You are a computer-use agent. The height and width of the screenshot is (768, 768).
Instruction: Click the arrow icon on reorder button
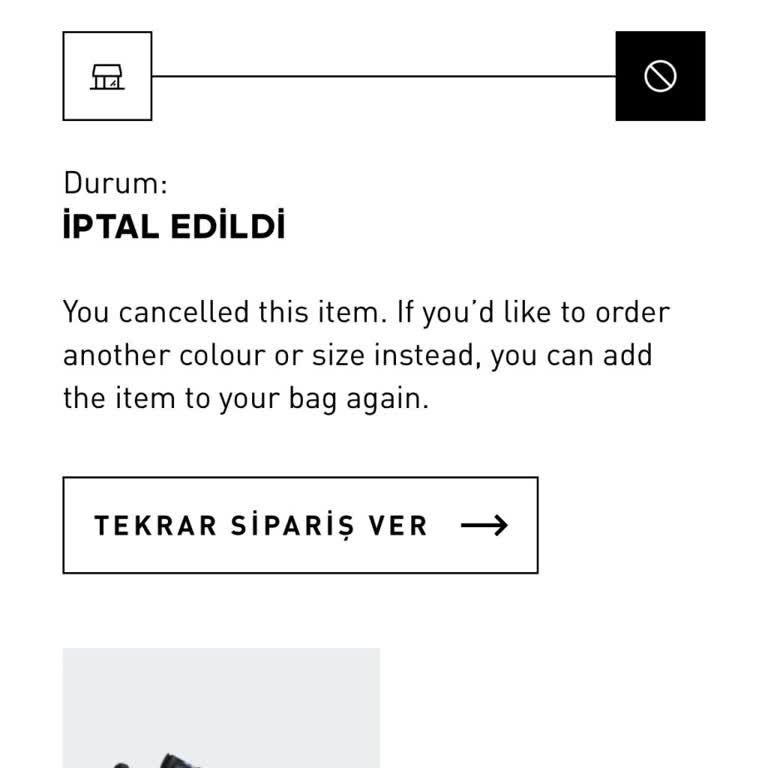click(x=485, y=525)
